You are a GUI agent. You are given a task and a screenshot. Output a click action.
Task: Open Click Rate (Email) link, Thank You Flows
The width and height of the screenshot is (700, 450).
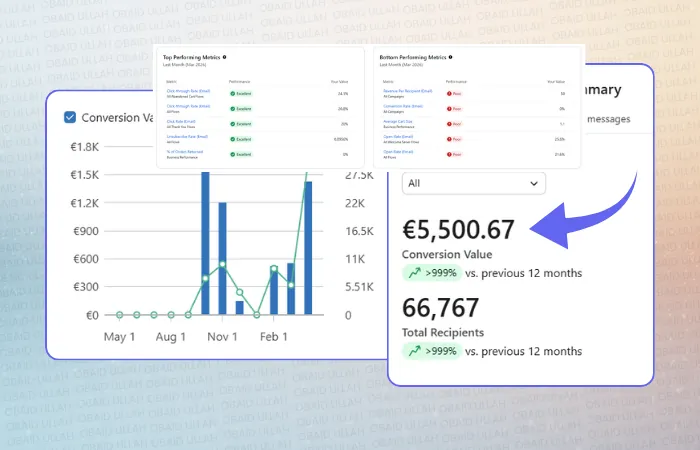click(181, 121)
